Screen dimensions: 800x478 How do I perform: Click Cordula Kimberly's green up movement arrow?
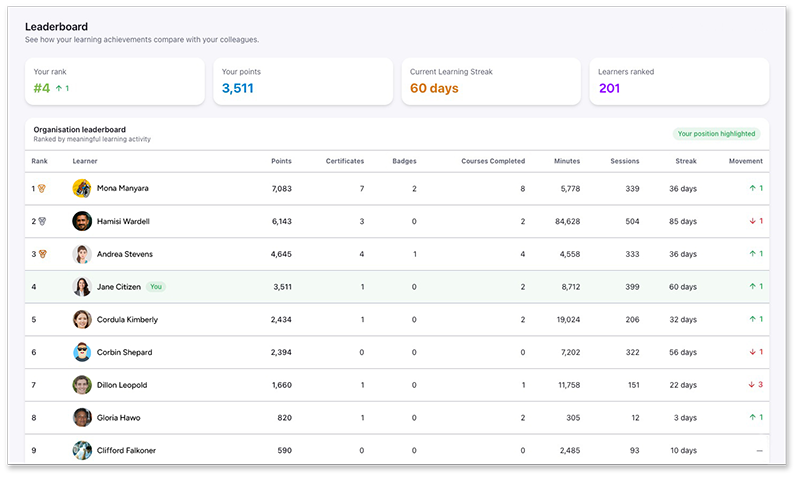pyautogui.click(x=752, y=319)
